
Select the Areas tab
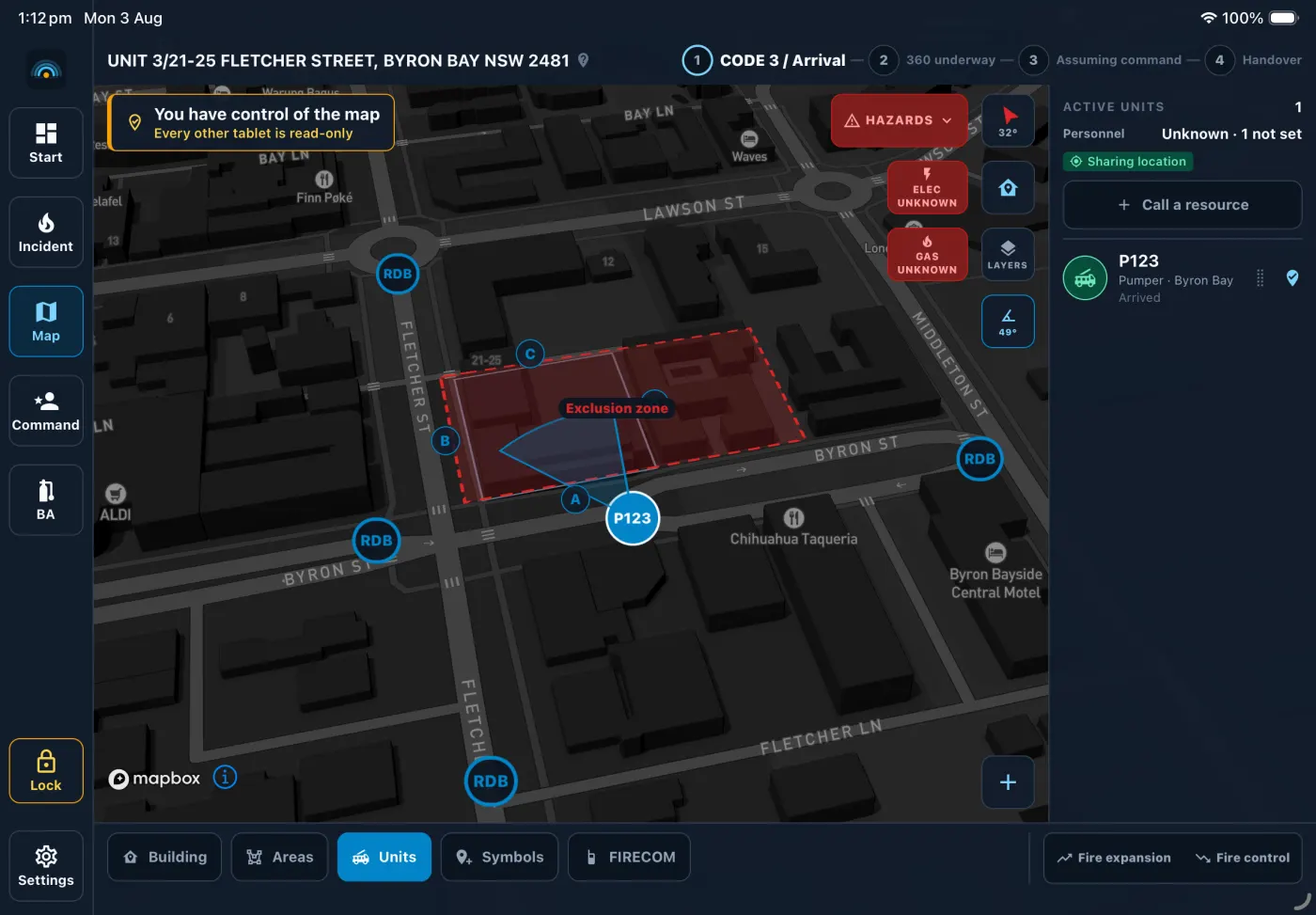point(279,857)
